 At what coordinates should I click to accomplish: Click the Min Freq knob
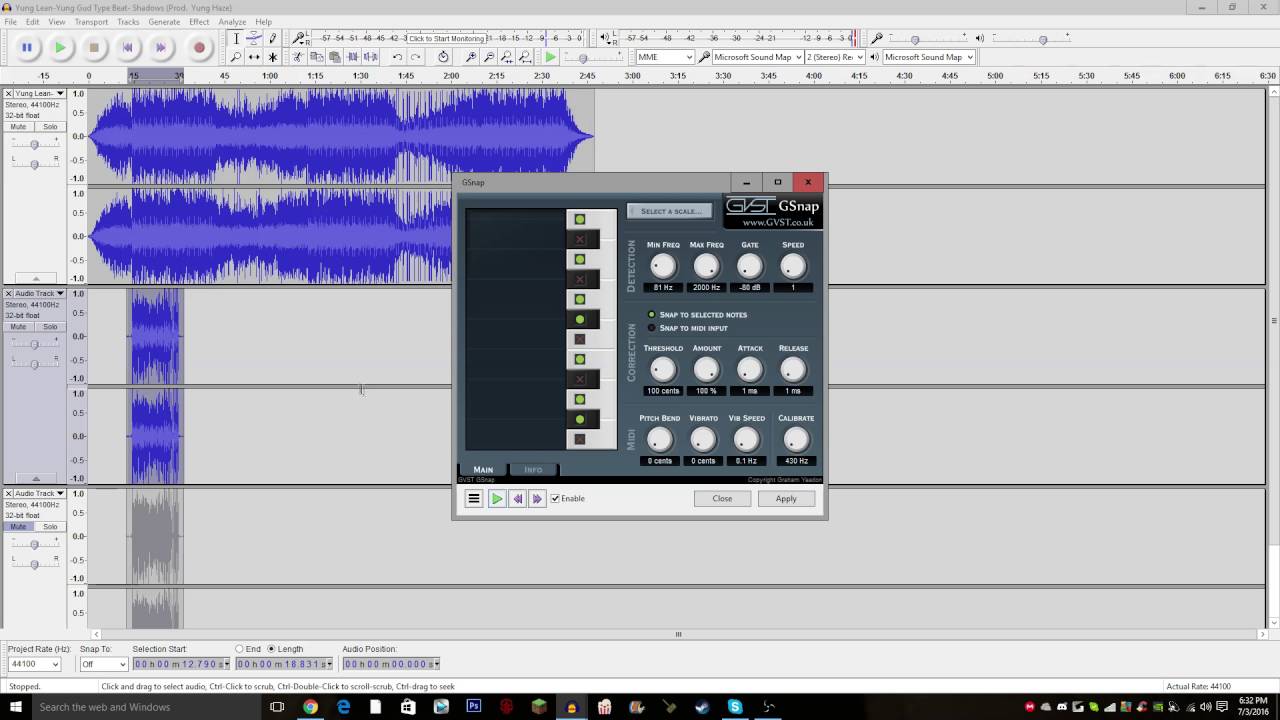[x=663, y=266]
